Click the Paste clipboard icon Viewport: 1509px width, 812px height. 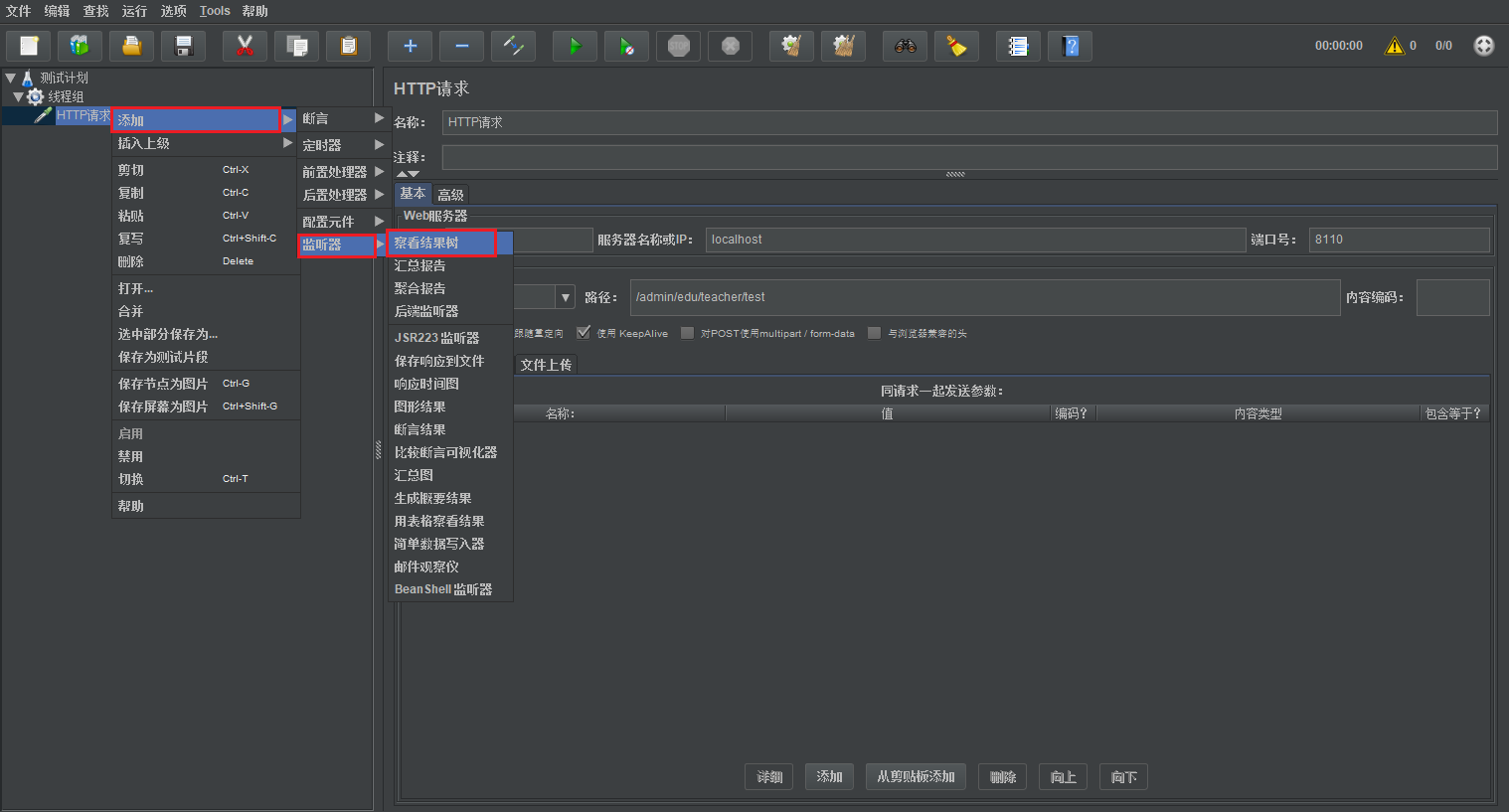pyautogui.click(x=348, y=46)
